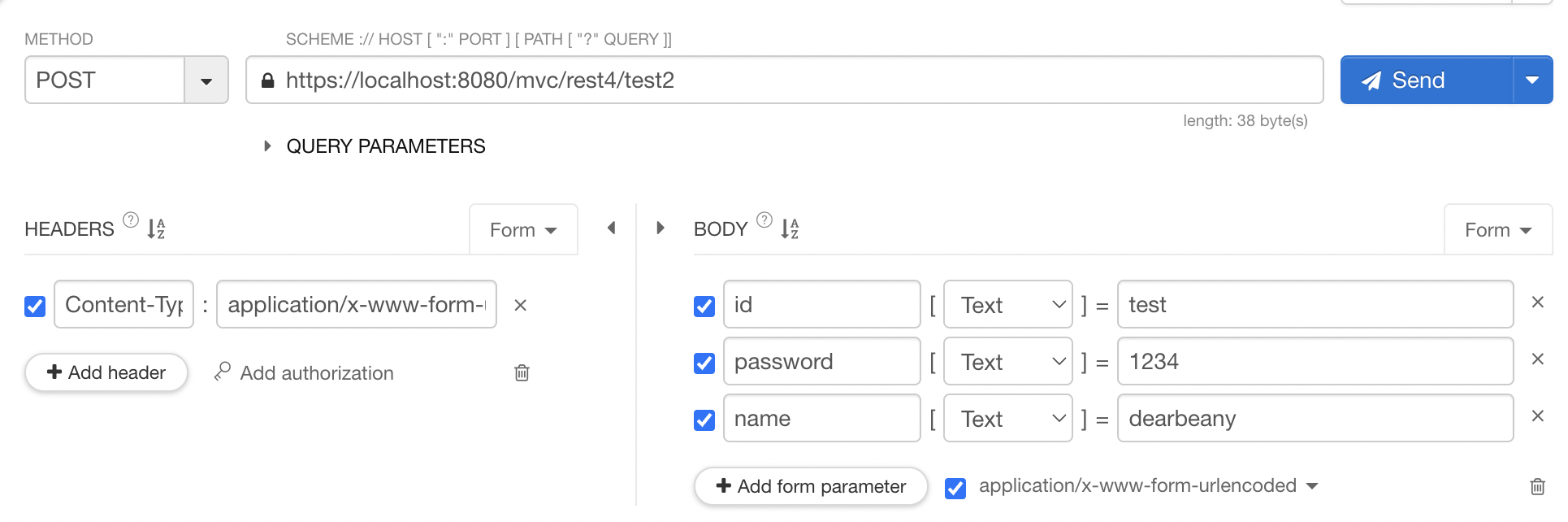Toggle the name parameter checkbox
Screen dimensions: 1568x522
tap(704, 420)
